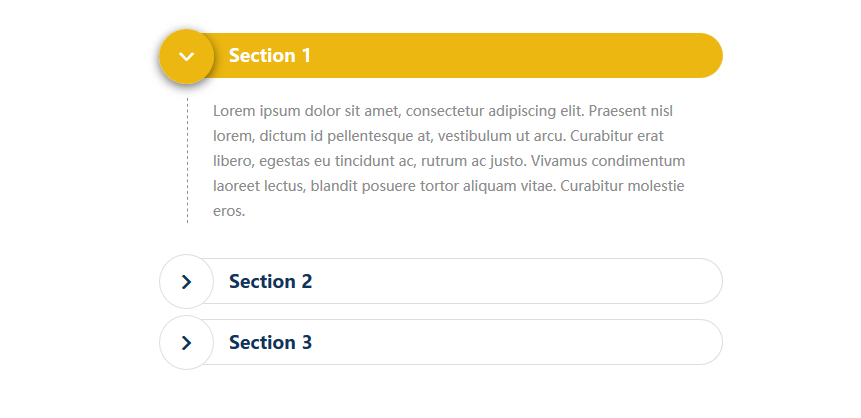
Task: Select the white circle left of Section 2
Action: [x=187, y=282]
